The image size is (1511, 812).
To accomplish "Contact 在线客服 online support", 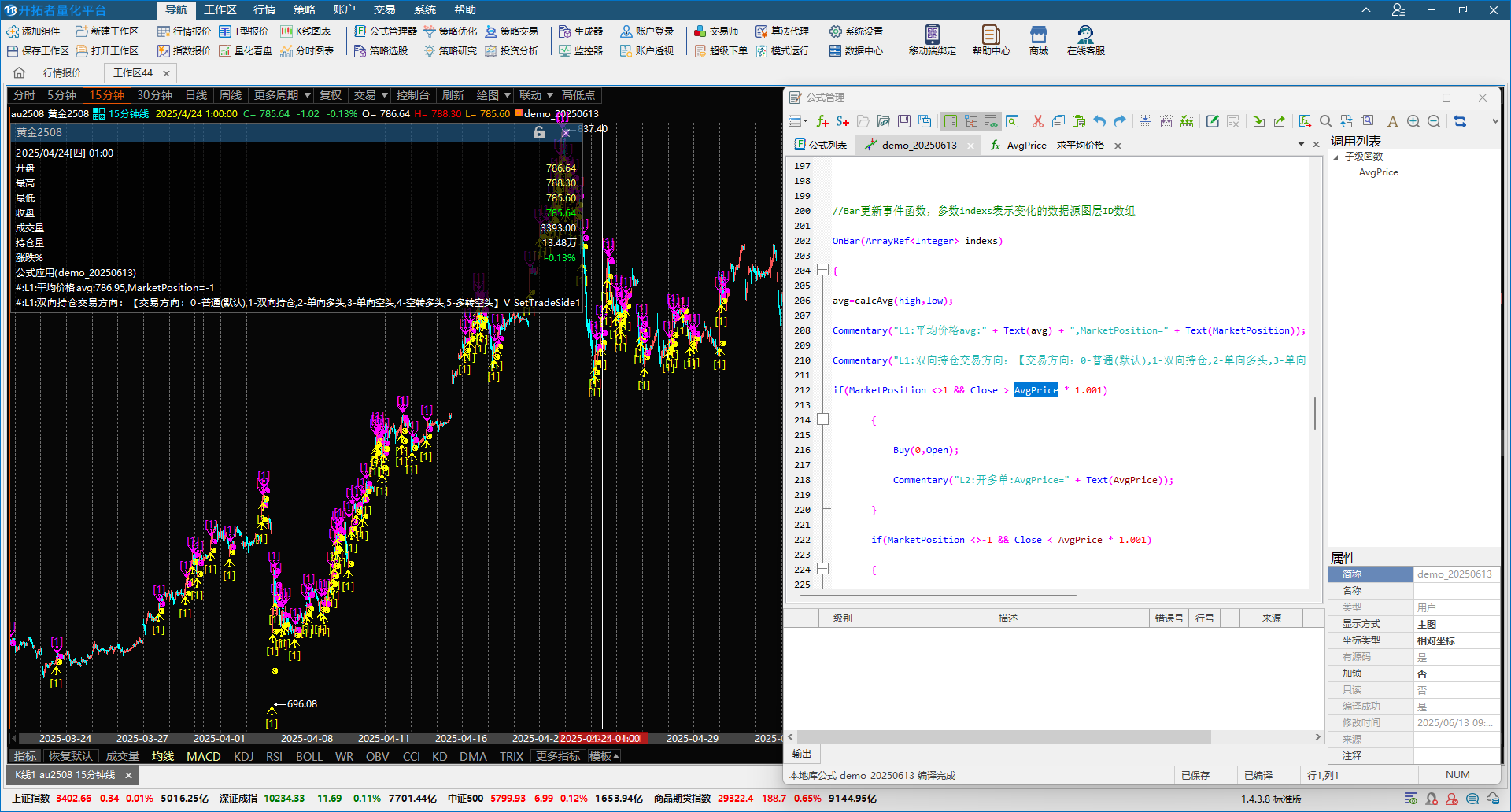I will point(1086,40).
